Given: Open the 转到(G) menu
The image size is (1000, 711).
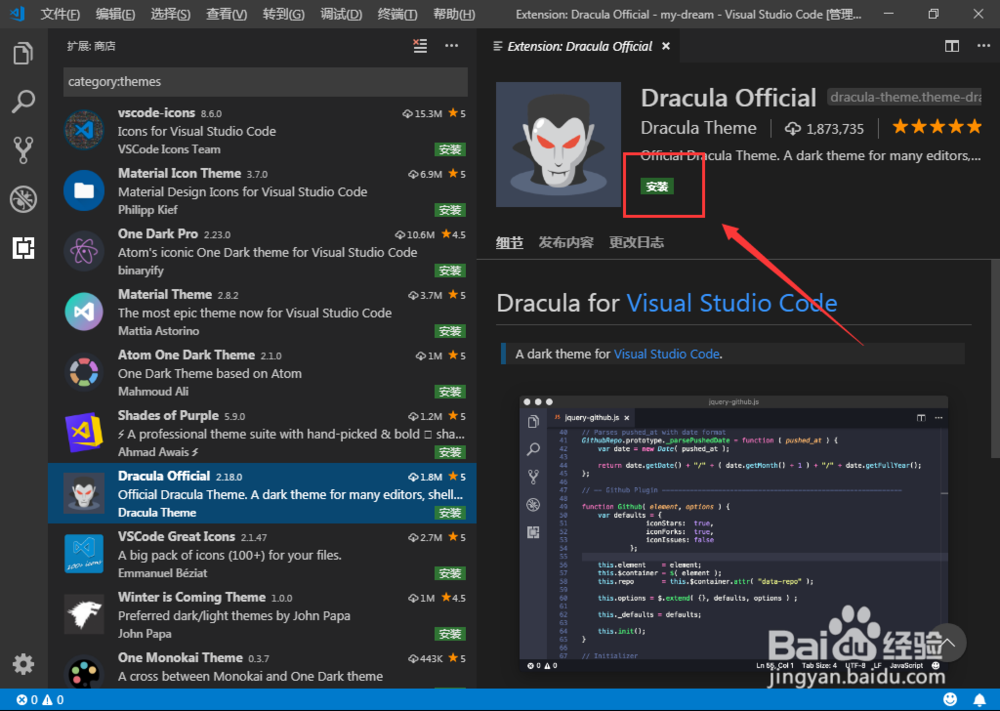Looking at the screenshot, I should (283, 14).
